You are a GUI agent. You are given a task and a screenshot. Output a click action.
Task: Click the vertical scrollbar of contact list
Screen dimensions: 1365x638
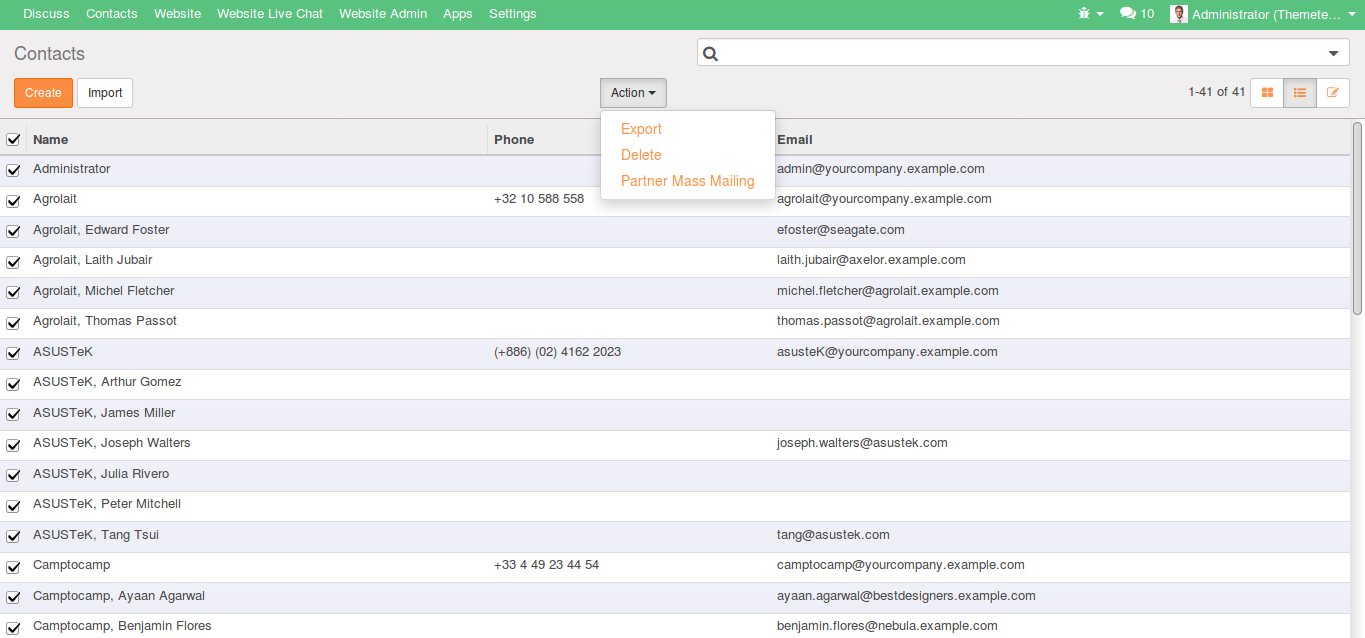(1357, 220)
